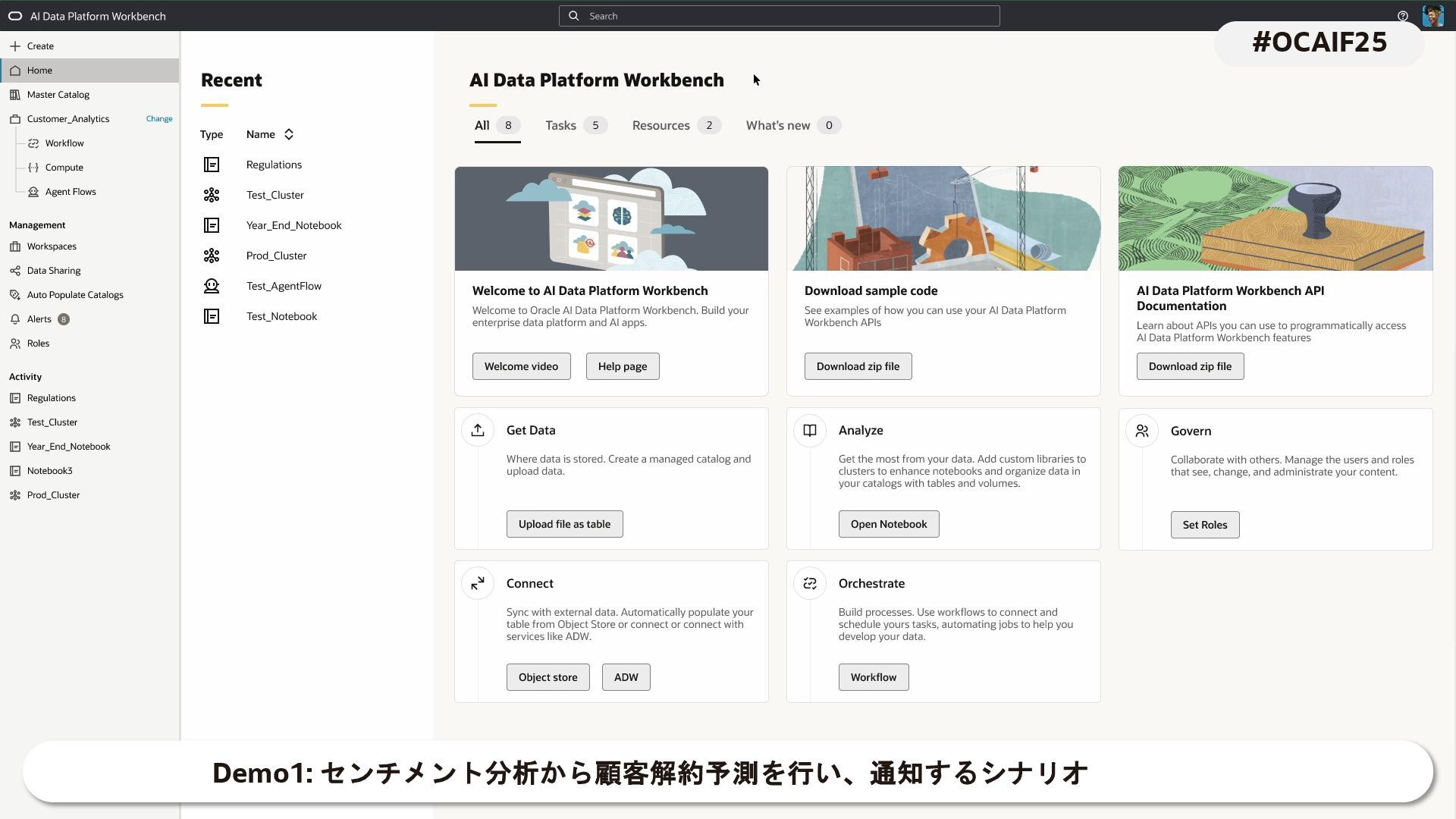Click the Master Catalog sidebar icon
1456x819 pixels.
coord(14,95)
